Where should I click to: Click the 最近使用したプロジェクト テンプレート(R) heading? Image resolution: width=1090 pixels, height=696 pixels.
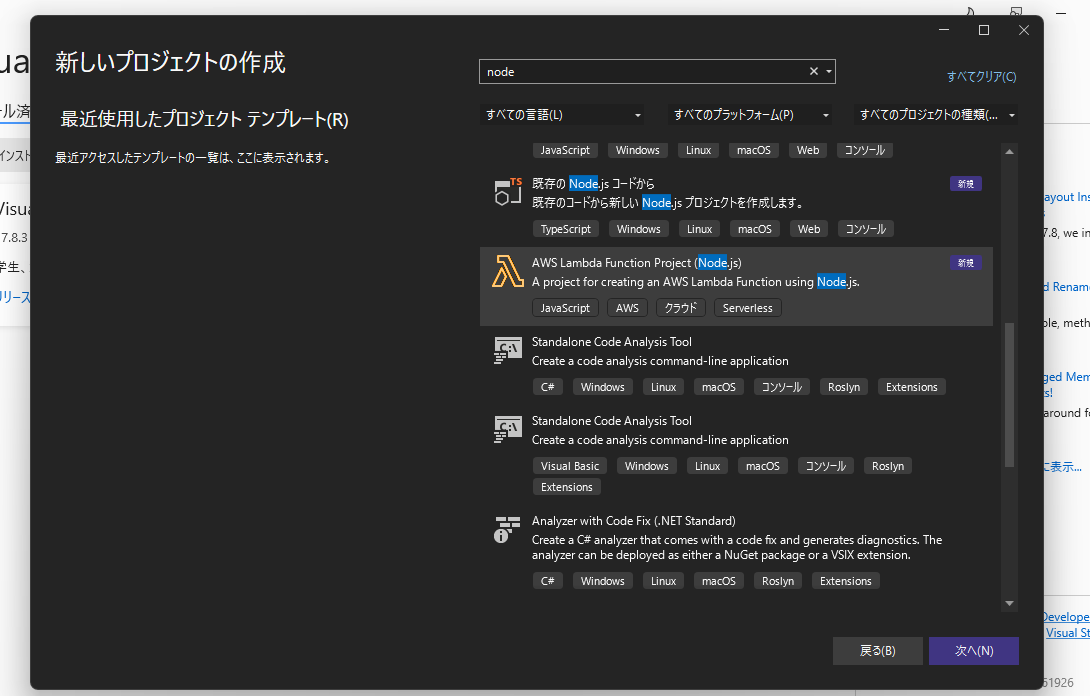204,119
